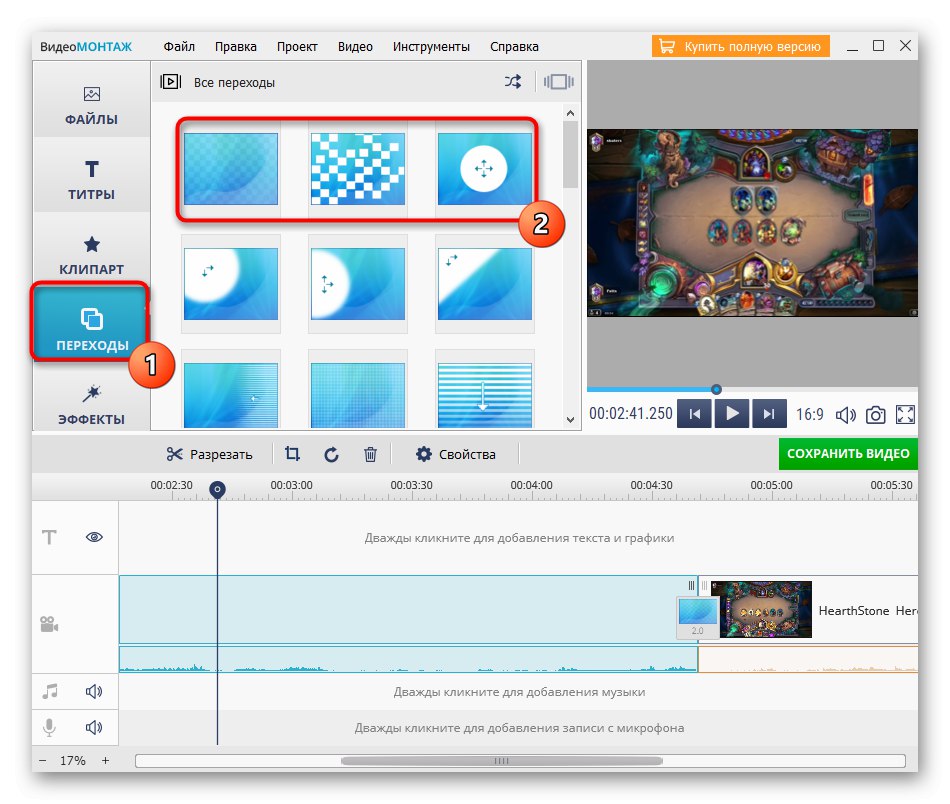Screen dimensions: 950x804
Task: Click the rotate clip icon
Action: tap(331, 454)
